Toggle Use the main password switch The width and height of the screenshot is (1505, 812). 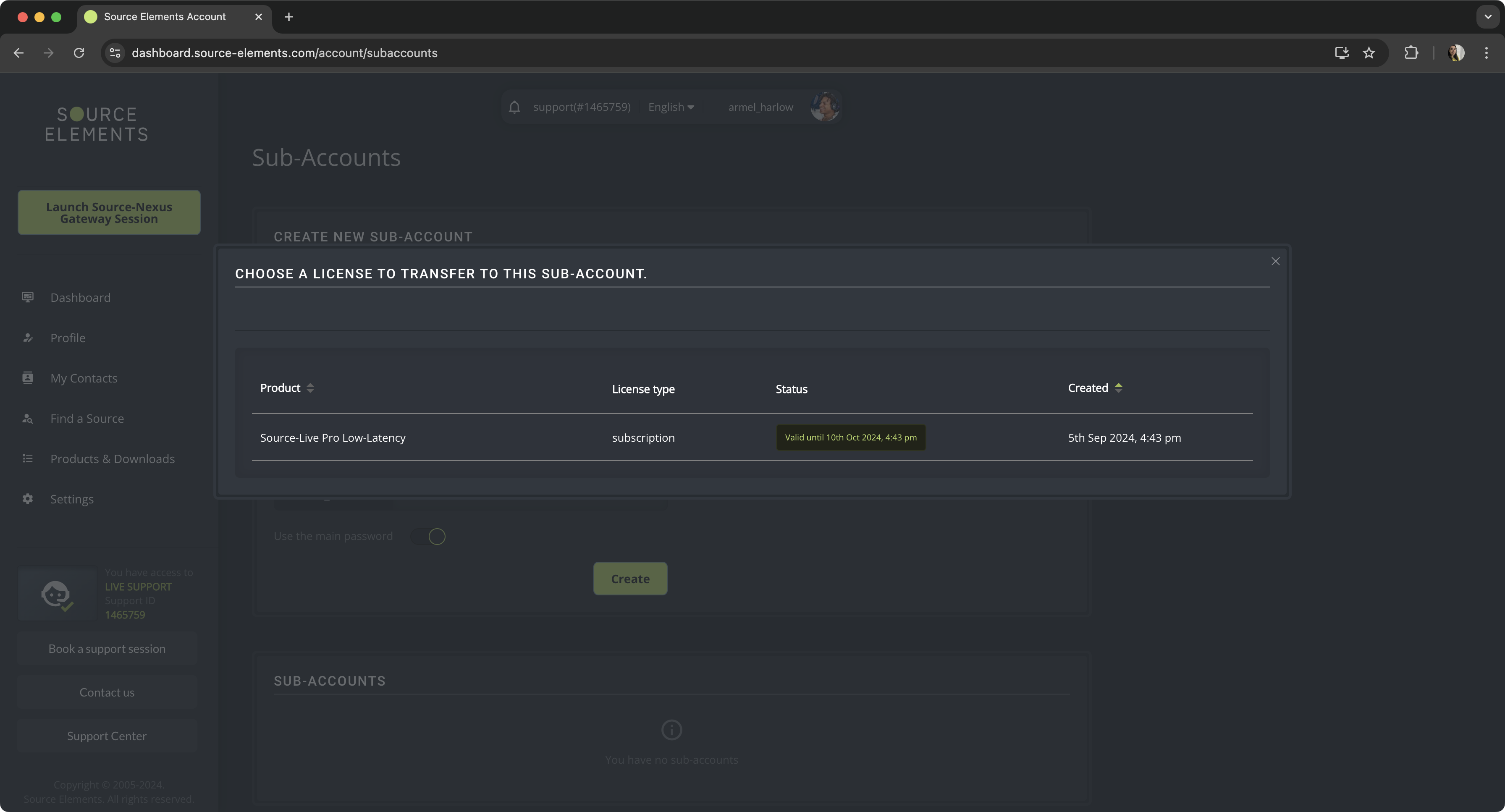pyautogui.click(x=428, y=536)
